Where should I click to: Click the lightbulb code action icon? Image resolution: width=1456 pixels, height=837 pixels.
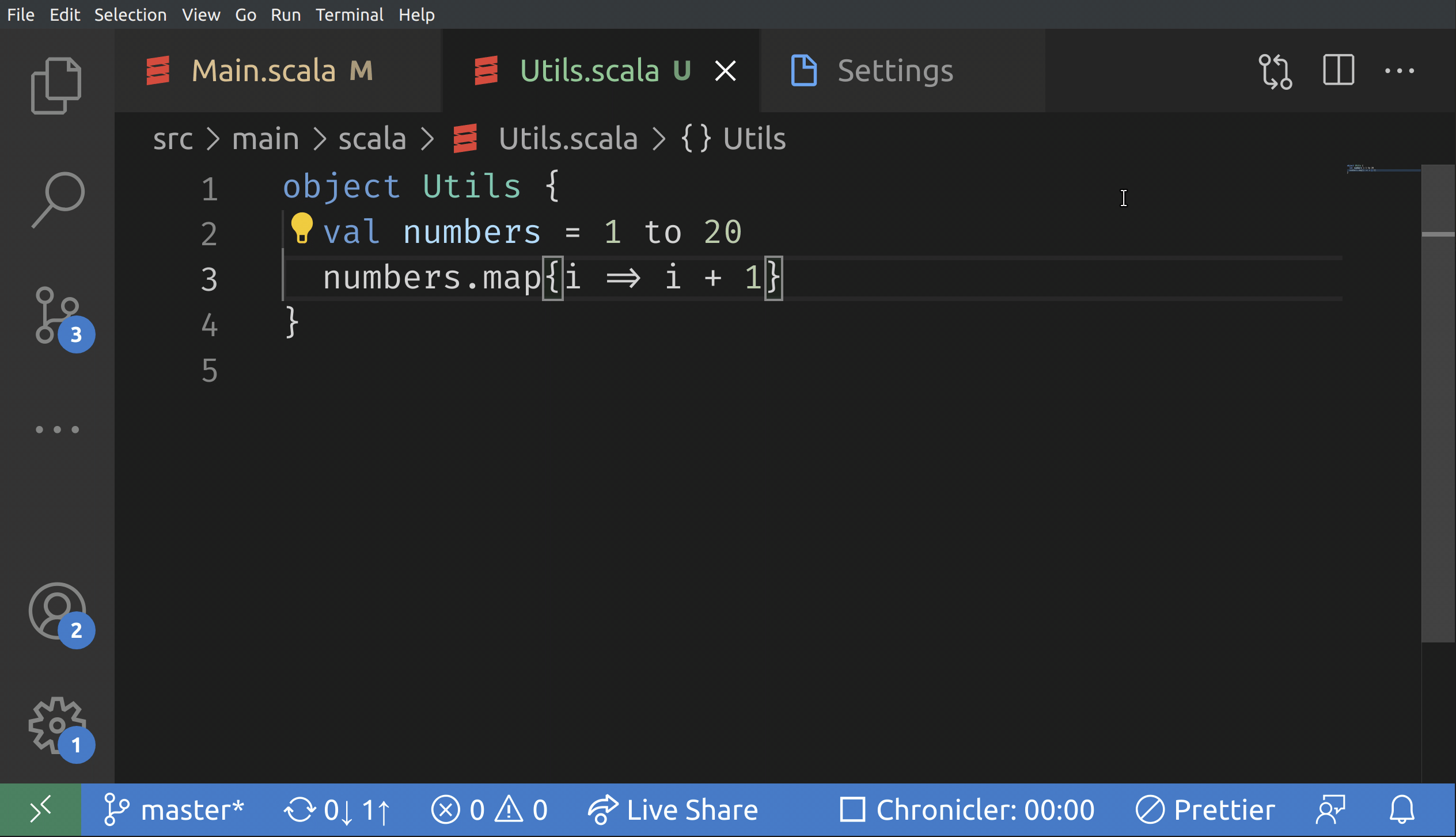(301, 228)
